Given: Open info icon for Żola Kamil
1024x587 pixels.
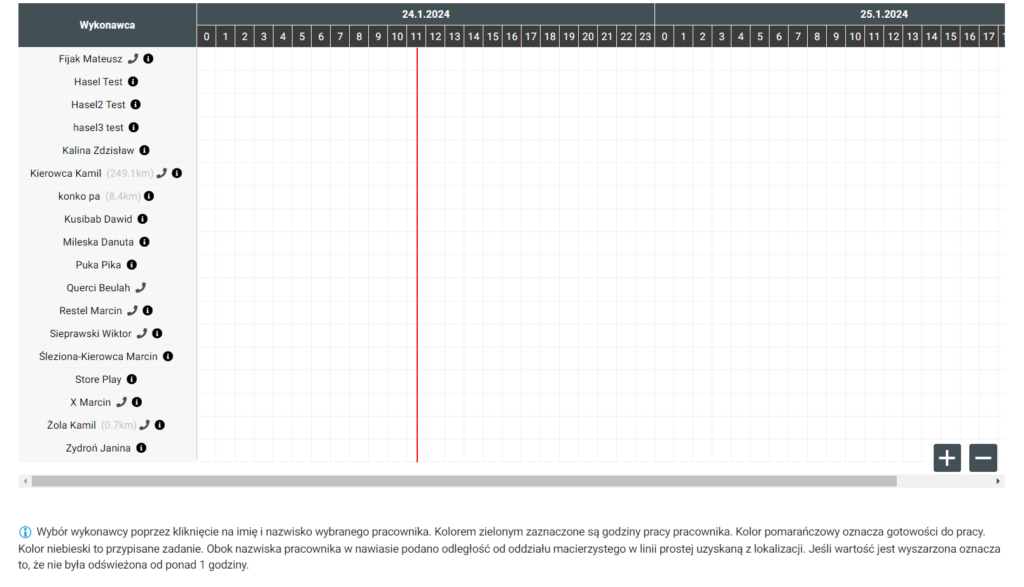Looking at the screenshot, I should [x=160, y=425].
